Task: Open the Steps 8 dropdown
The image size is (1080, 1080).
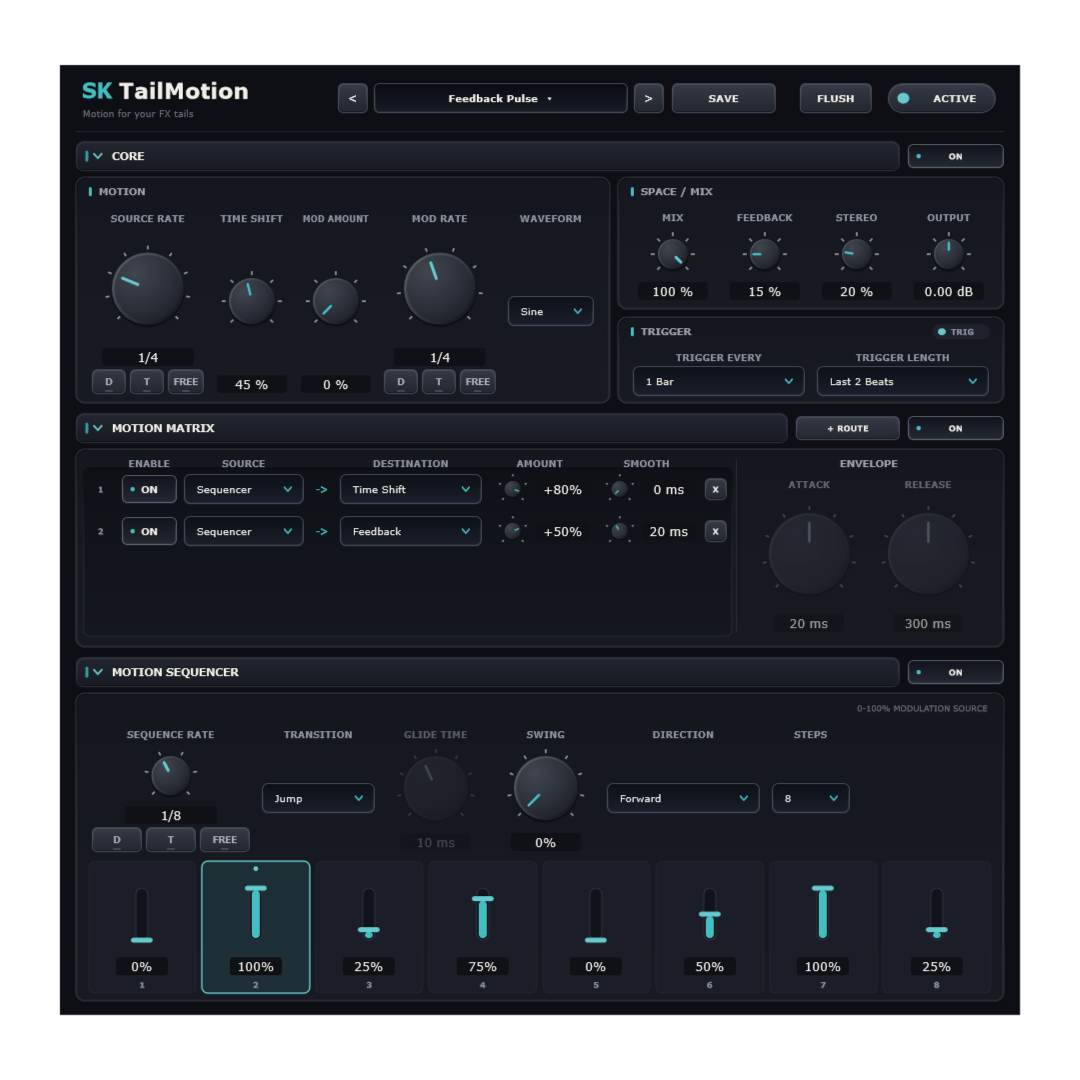Action: 810,798
